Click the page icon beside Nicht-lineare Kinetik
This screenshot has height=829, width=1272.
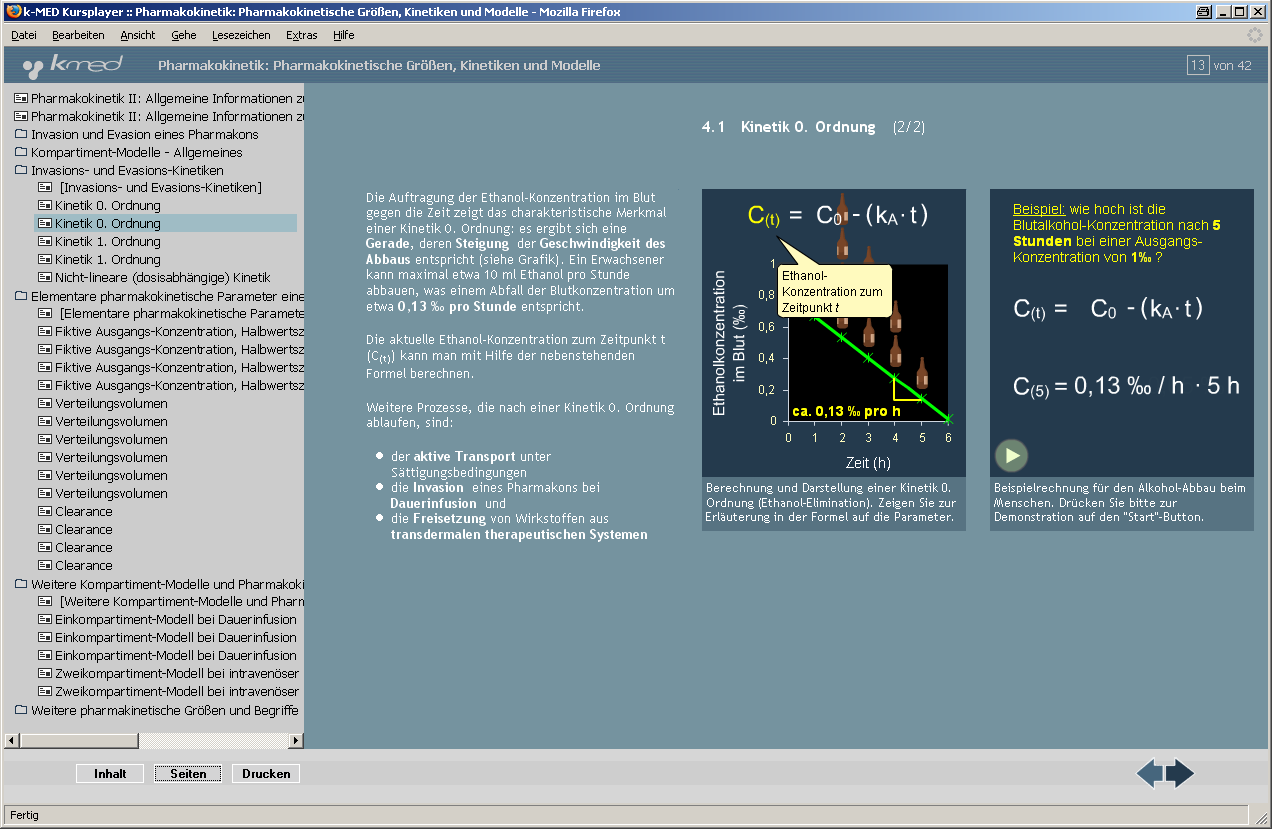point(45,278)
